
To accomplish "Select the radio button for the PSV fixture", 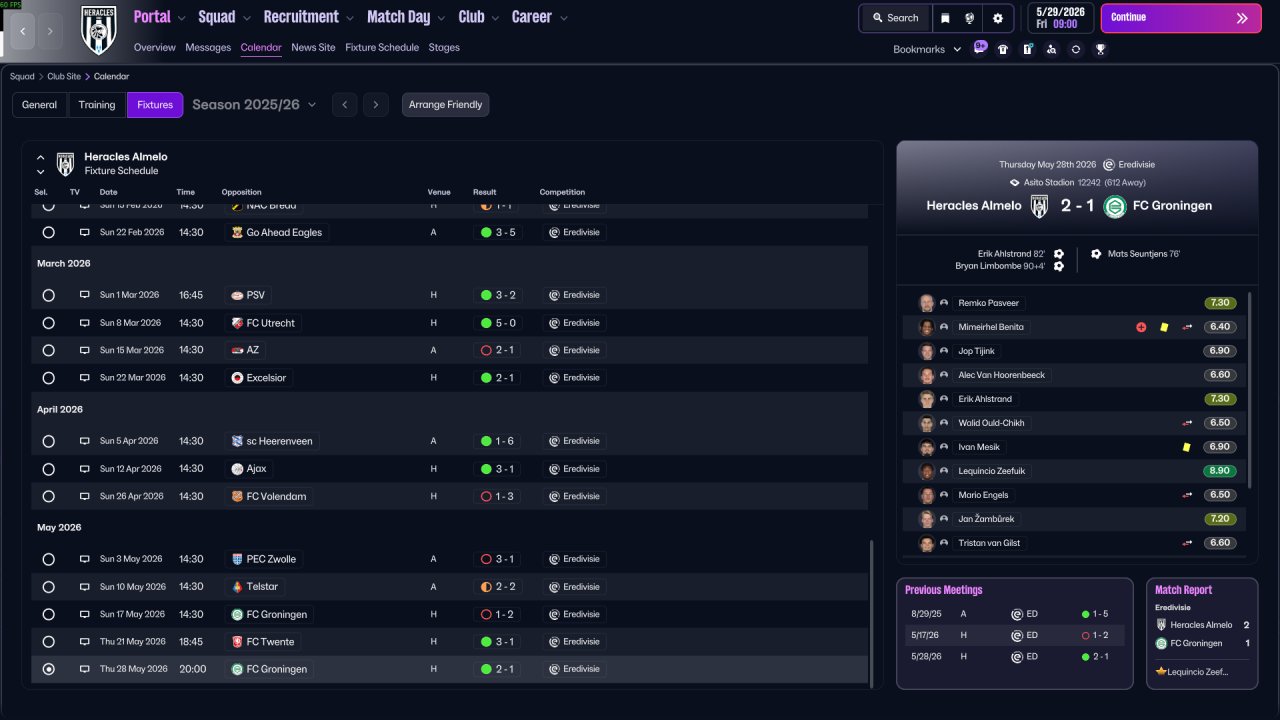I will point(48,296).
